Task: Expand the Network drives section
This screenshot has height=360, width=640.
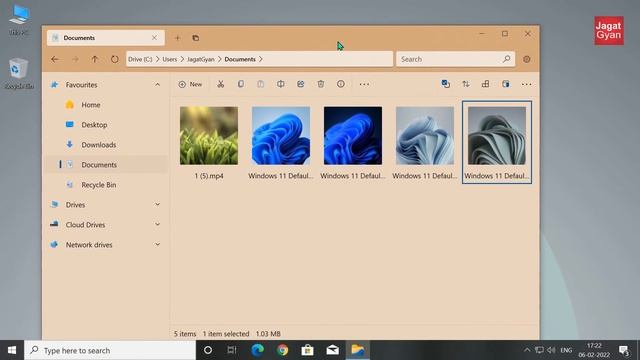Action: [157, 244]
